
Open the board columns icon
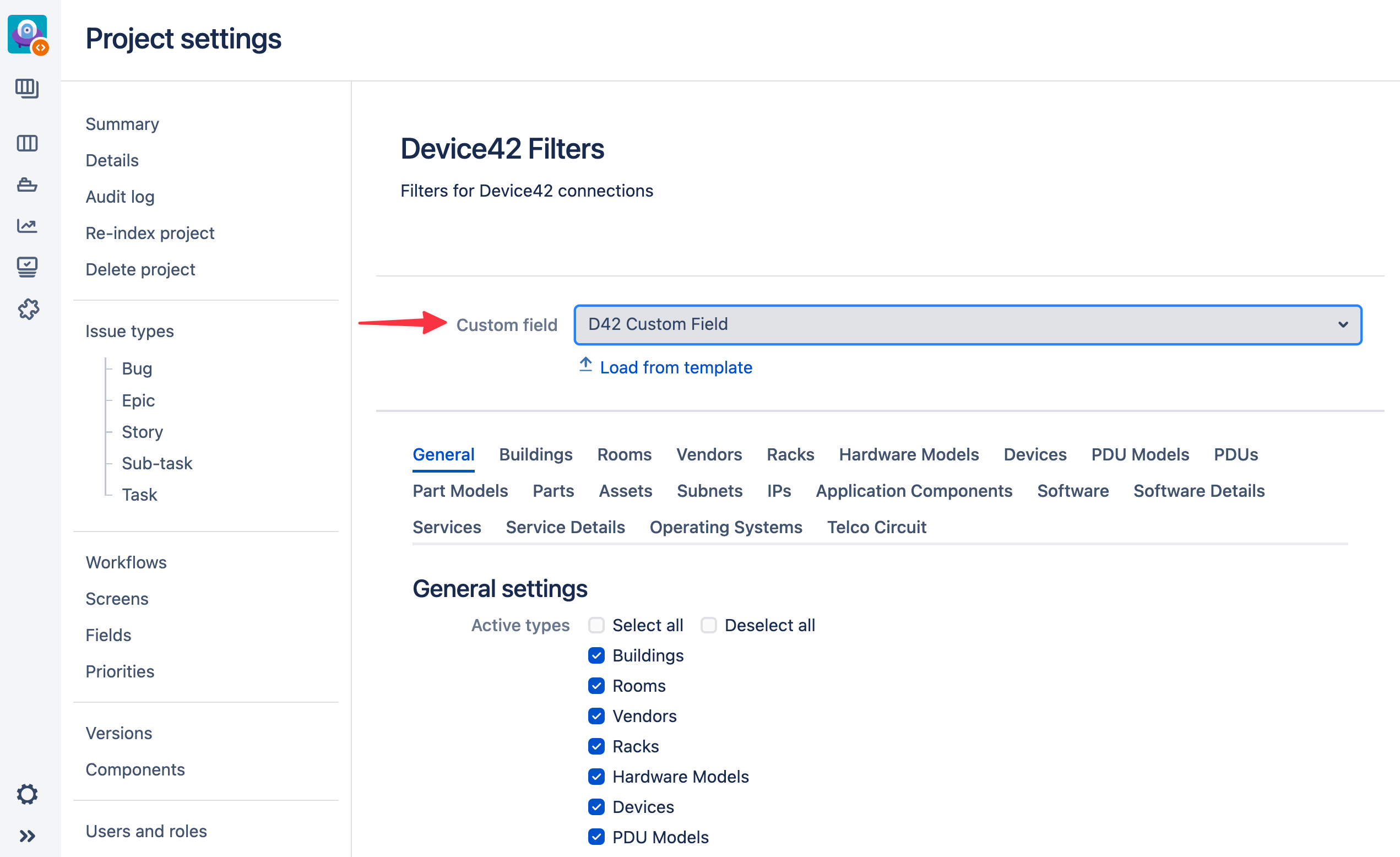[28, 143]
